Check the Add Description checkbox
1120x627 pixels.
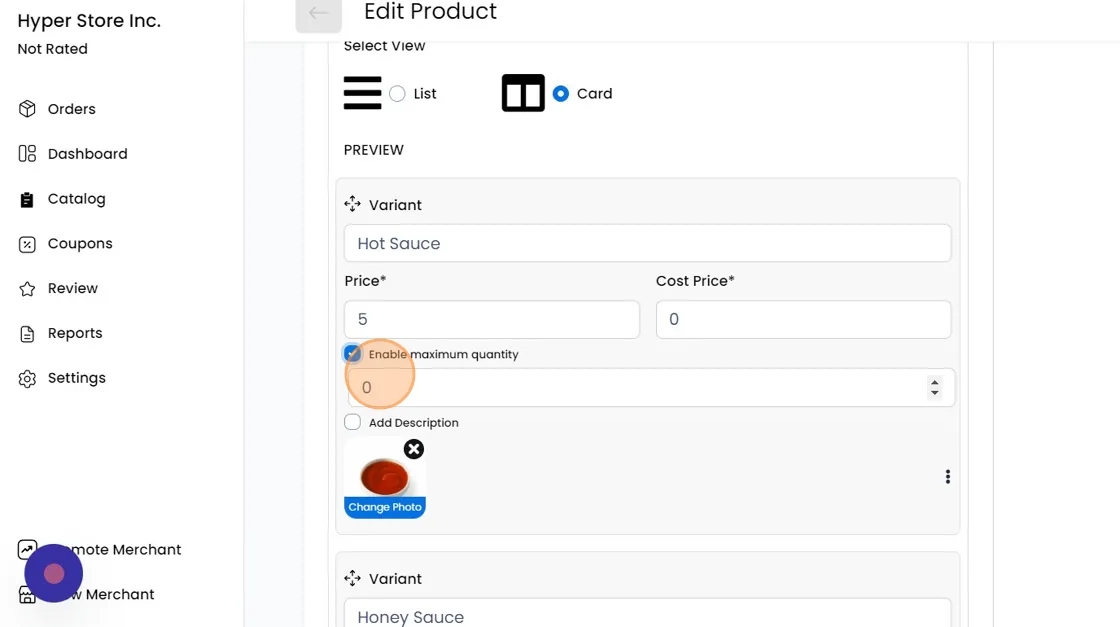(x=352, y=422)
